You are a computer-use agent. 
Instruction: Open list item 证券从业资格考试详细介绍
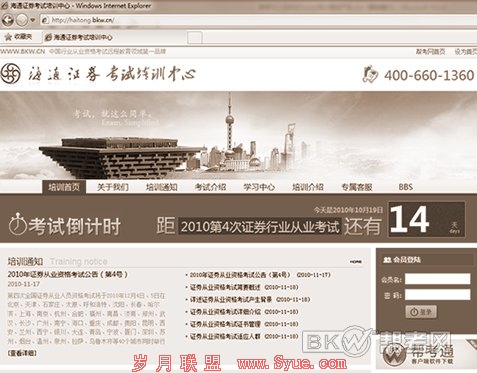point(244,312)
